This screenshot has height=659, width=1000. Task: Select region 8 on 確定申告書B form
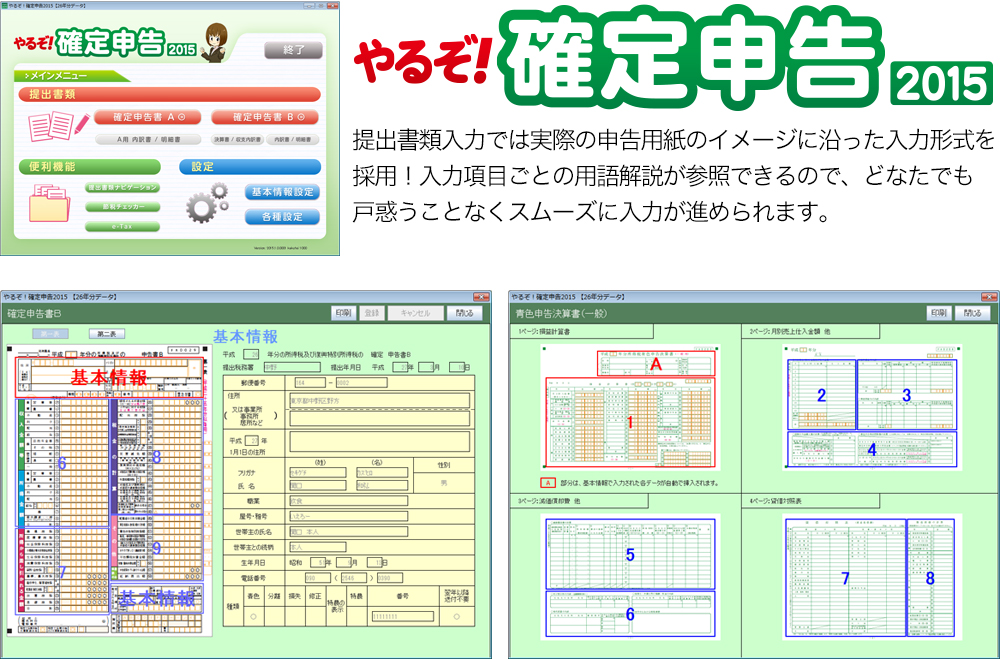coord(157,457)
